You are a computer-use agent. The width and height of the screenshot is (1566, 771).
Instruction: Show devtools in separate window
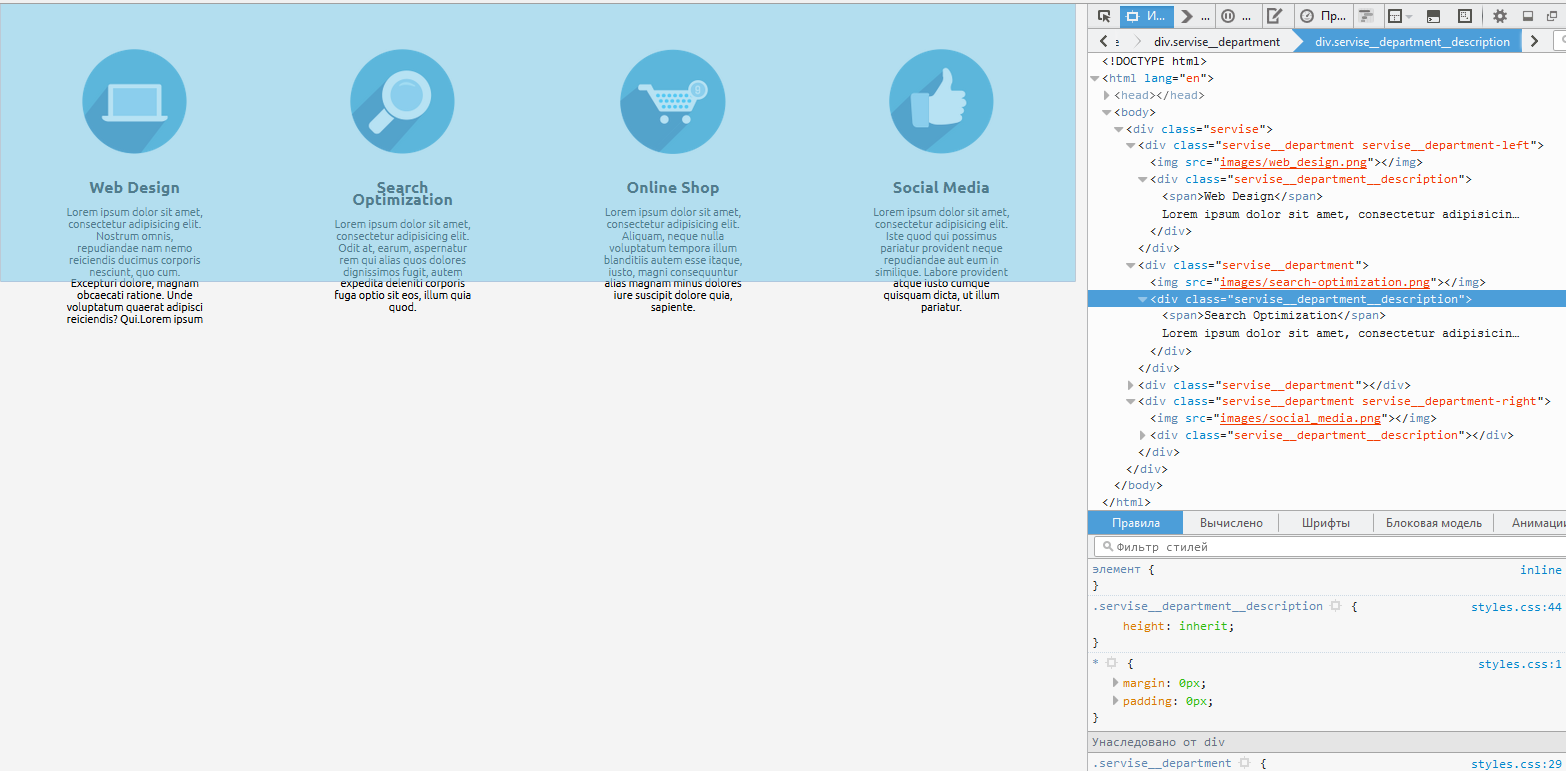coord(1554,16)
